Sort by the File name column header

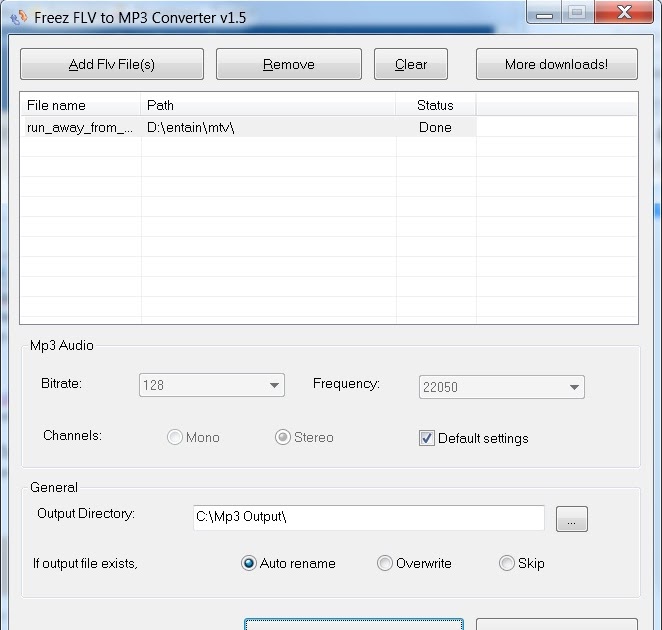[81, 105]
